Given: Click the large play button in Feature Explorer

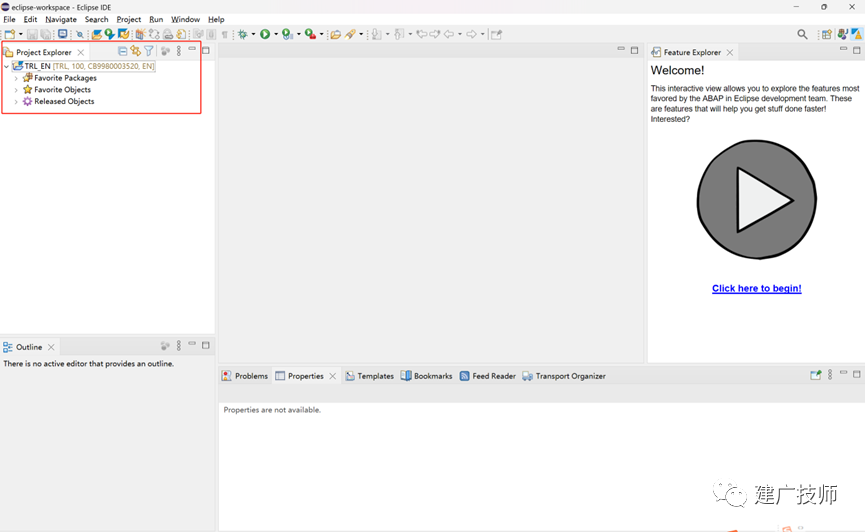Looking at the screenshot, I should 756,199.
